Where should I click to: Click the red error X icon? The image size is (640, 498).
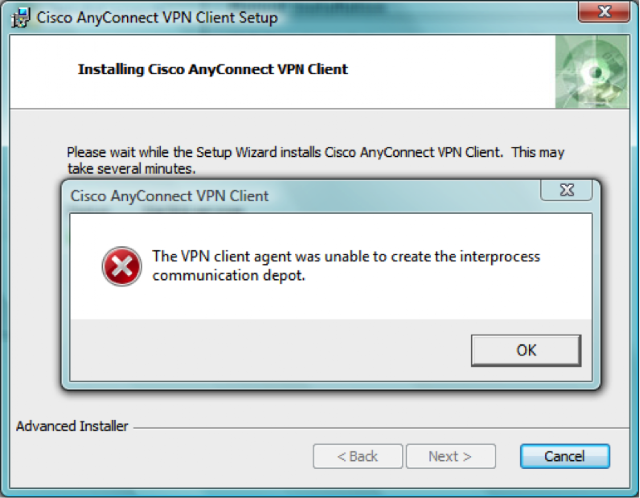[122, 266]
